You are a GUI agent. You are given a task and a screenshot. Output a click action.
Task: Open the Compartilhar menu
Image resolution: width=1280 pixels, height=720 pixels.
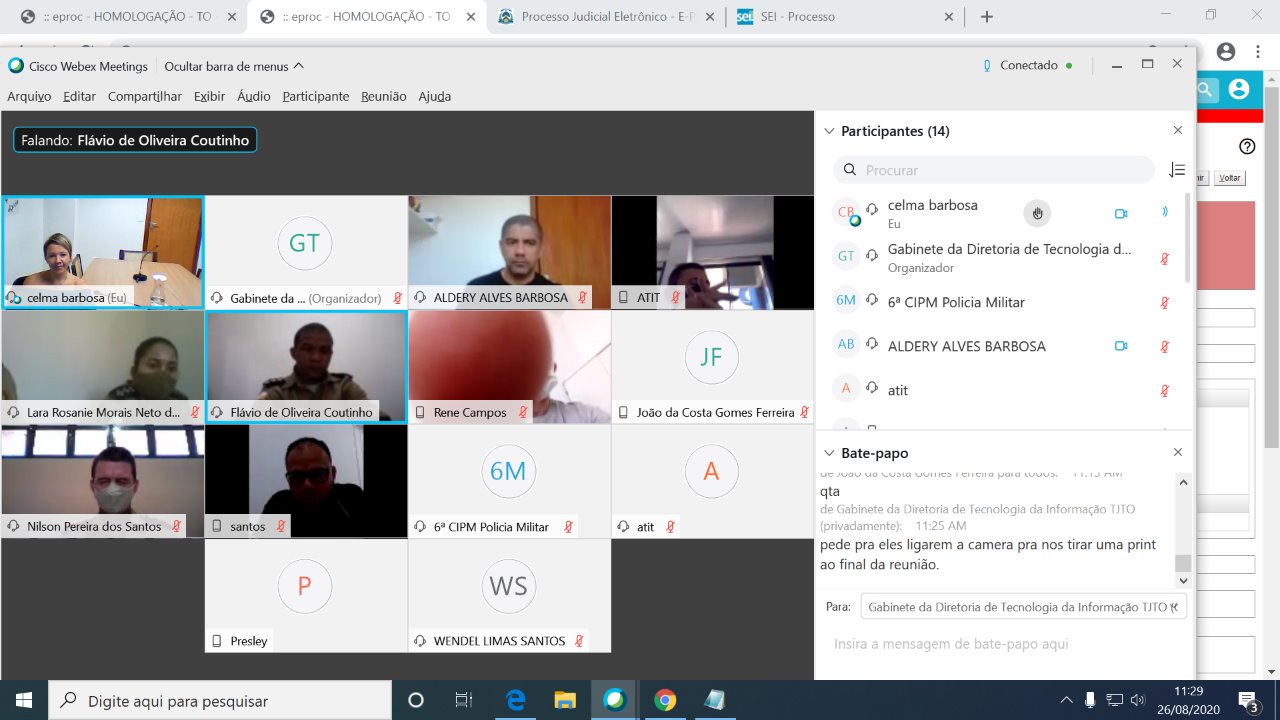point(144,96)
